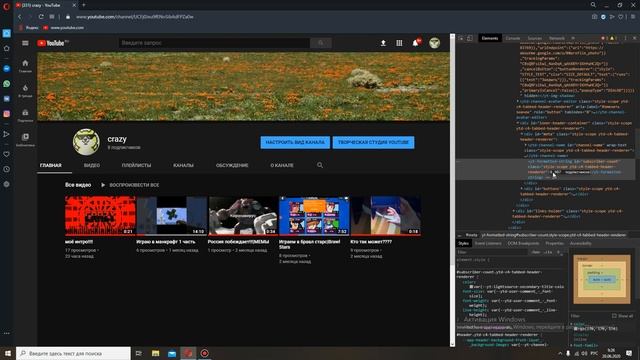The width and height of the screenshot is (640, 360).
Task: Toggle DevTools inspect element picker
Action: [x=461, y=38]
